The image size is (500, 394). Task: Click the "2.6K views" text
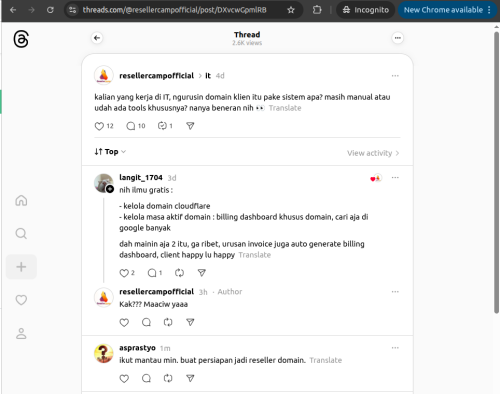[247, 43]
